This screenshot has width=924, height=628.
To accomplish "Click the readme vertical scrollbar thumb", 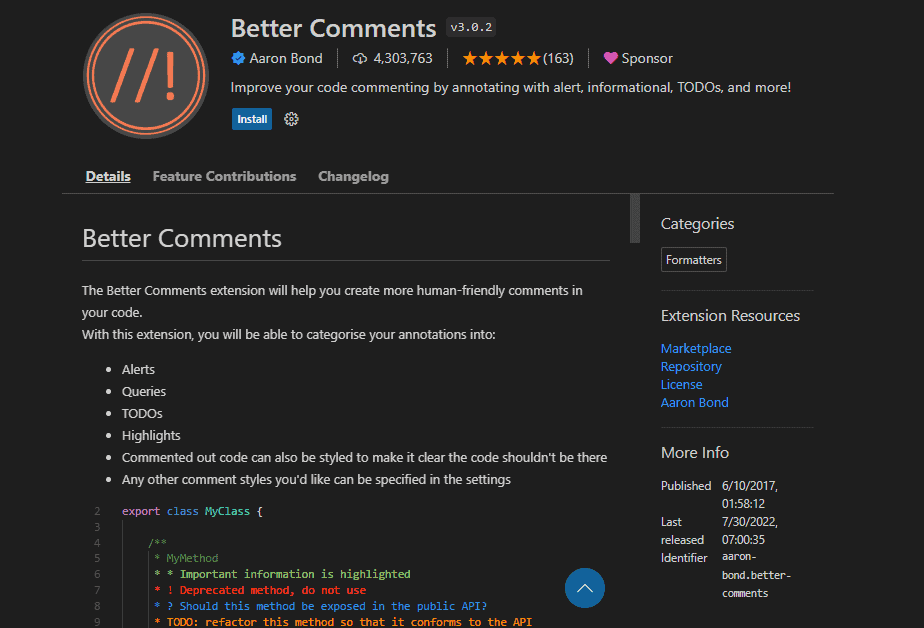I will pos(635,218).
